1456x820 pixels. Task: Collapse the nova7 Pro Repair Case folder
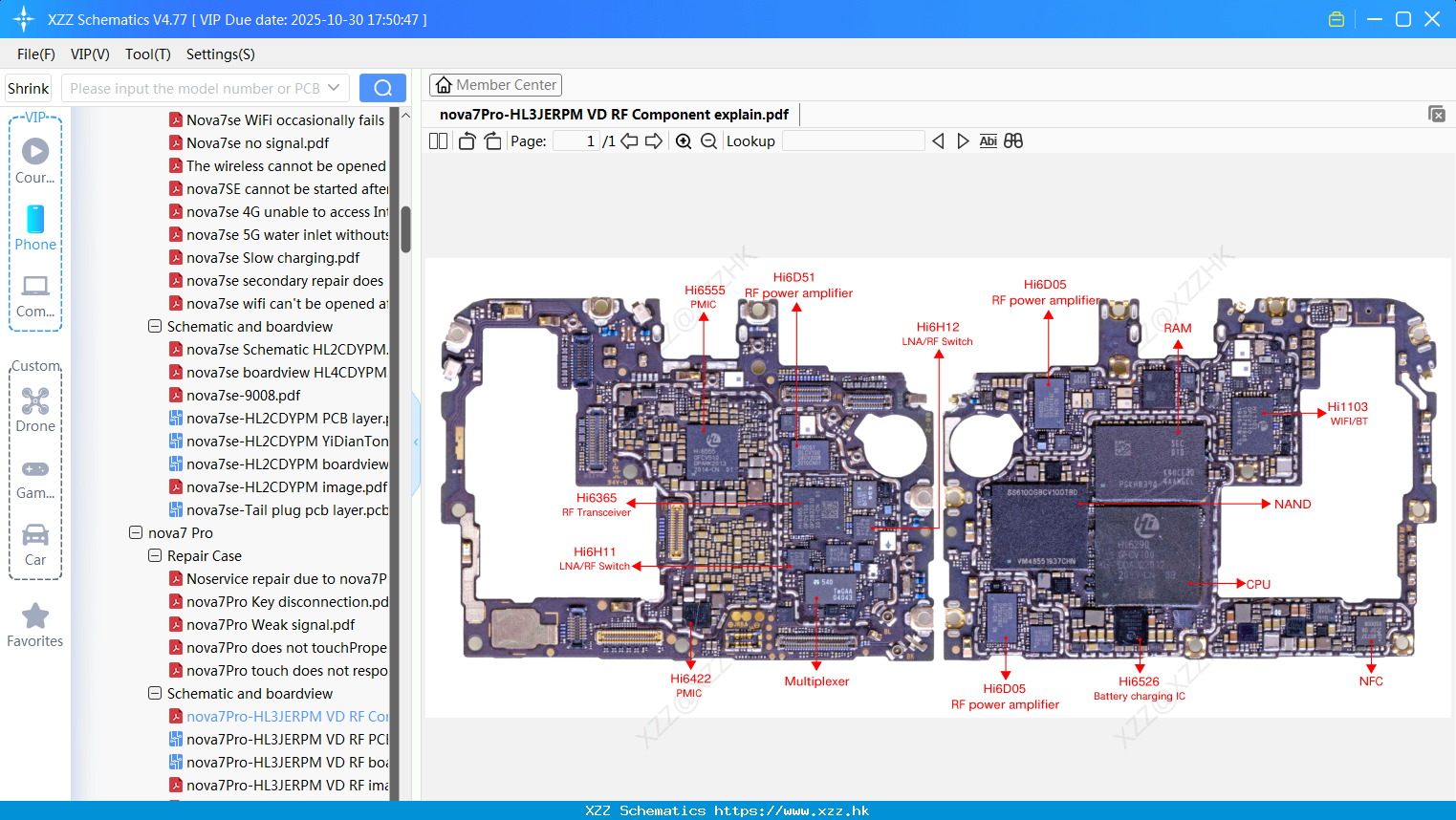[155, 555]
